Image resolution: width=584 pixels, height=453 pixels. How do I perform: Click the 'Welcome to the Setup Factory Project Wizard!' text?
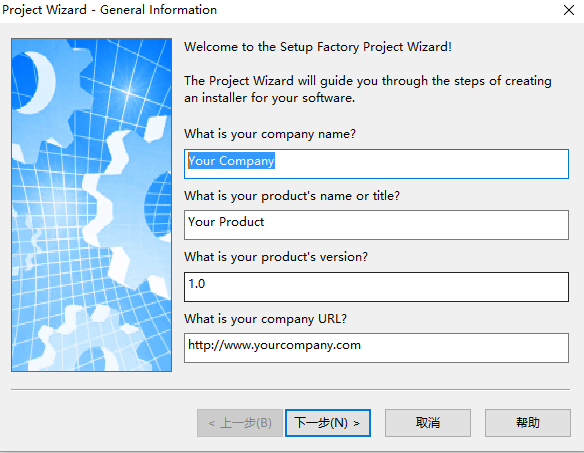pyautogui.click(x=318, y=47)
